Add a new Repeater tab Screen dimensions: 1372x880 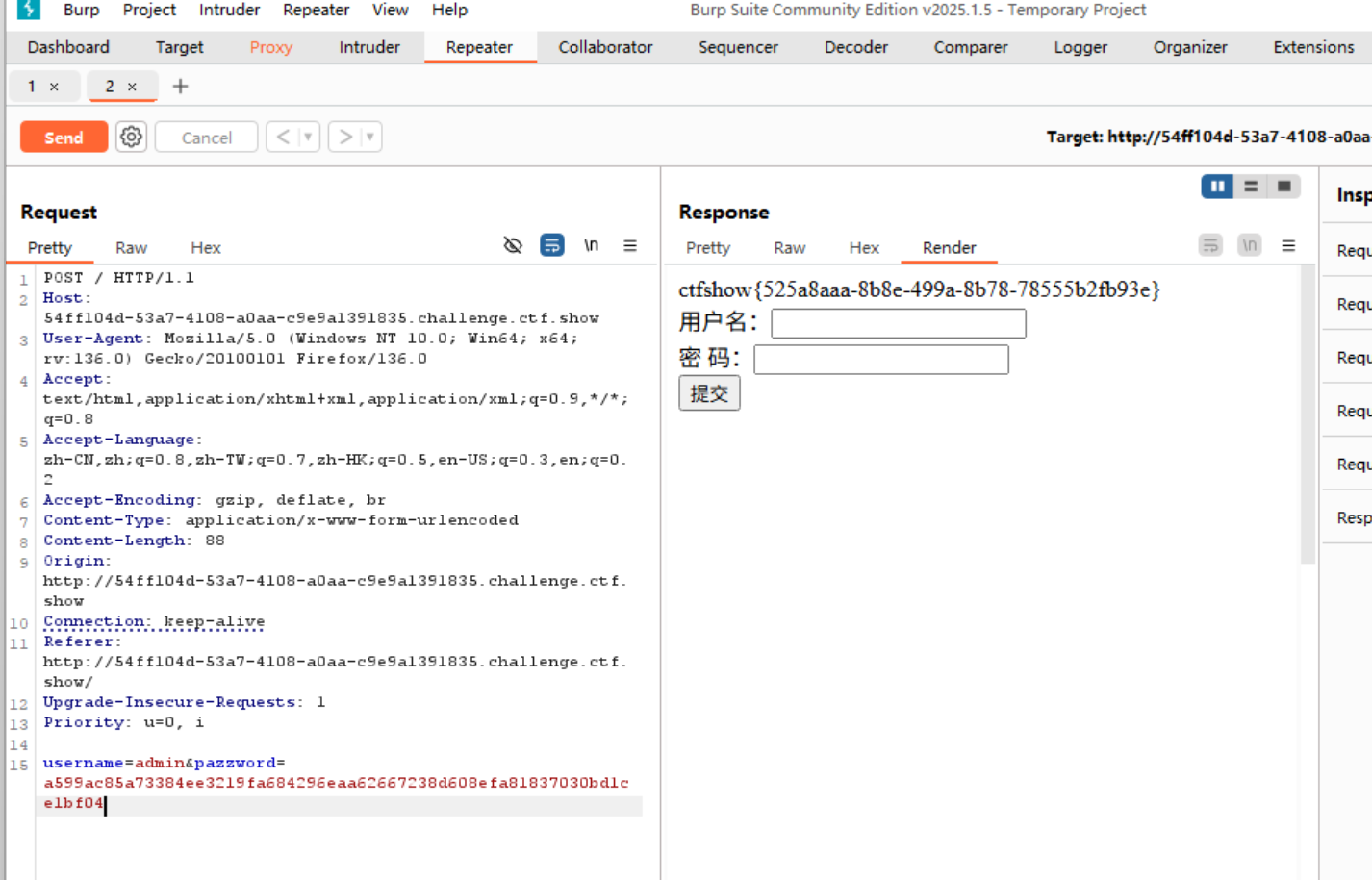tap(180, 87)
